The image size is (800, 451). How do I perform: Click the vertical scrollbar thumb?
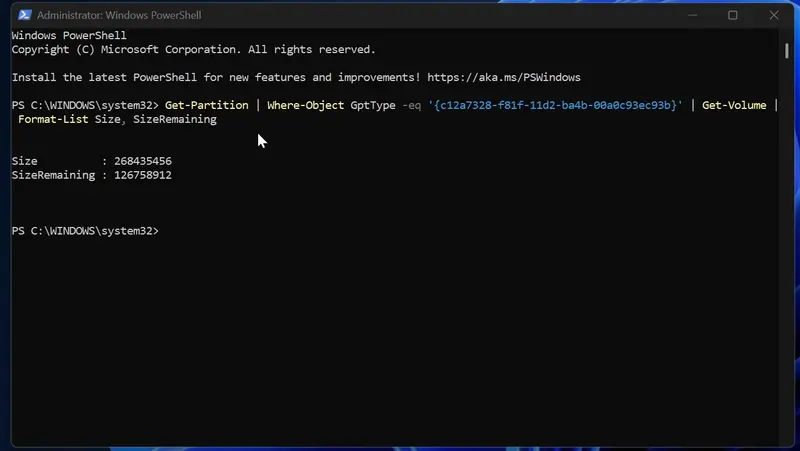pyautogui.click(x=787, y=51)
